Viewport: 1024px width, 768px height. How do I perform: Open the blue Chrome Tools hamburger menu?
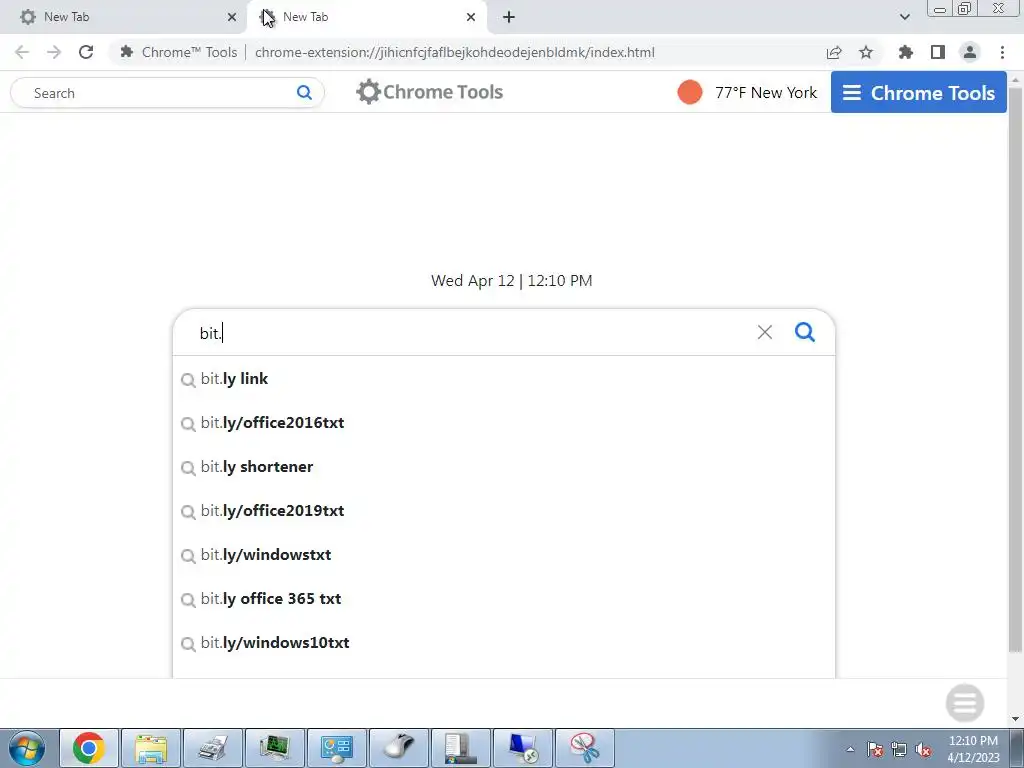pyautogui.click(x=919, y=92)
